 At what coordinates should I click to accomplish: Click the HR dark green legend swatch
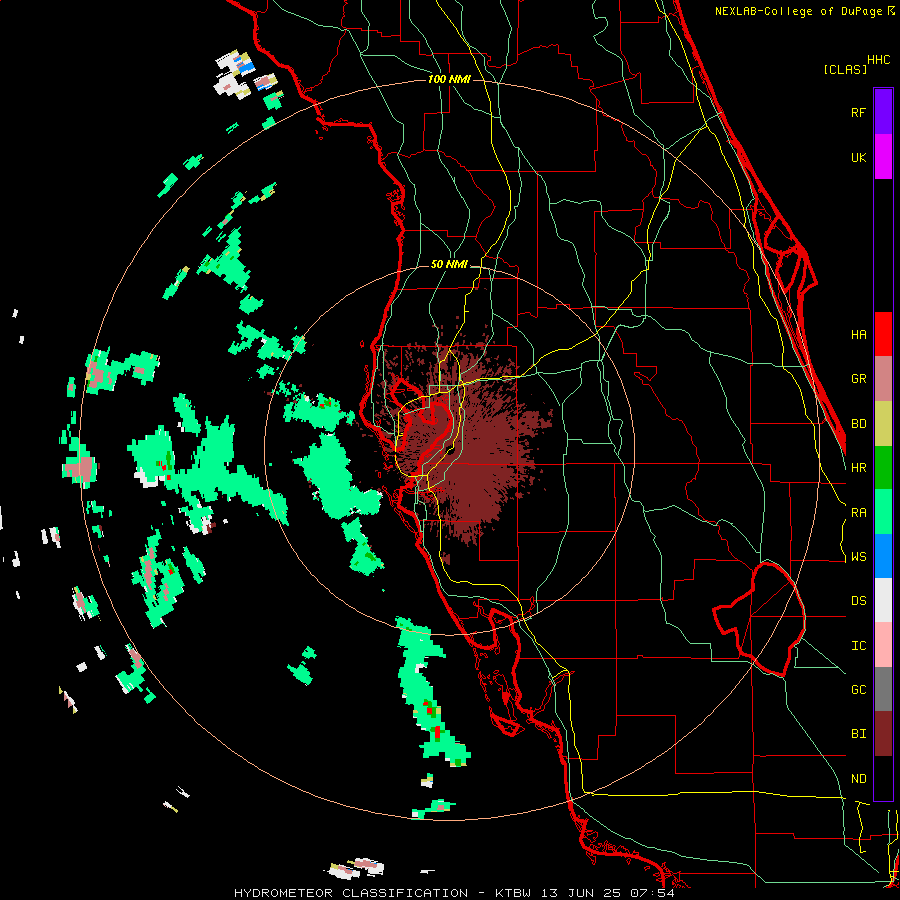(x=883, y=467)
